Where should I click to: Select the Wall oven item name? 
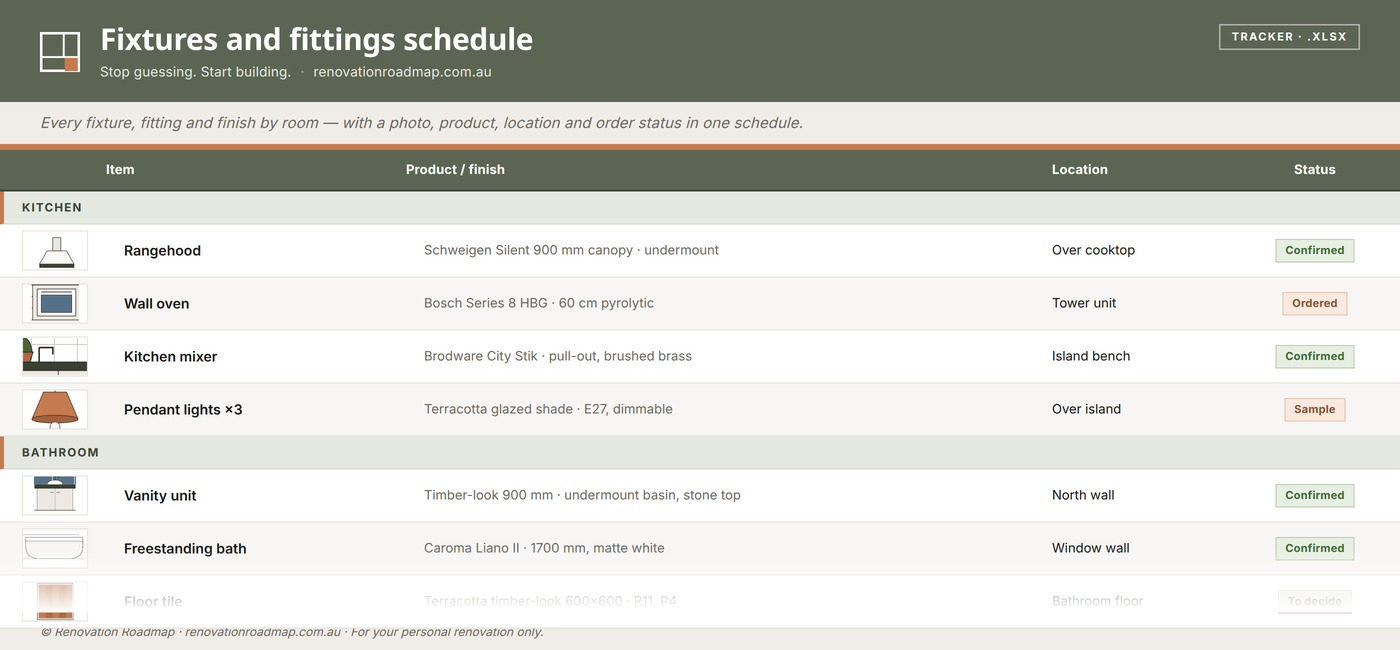point(156,304)
